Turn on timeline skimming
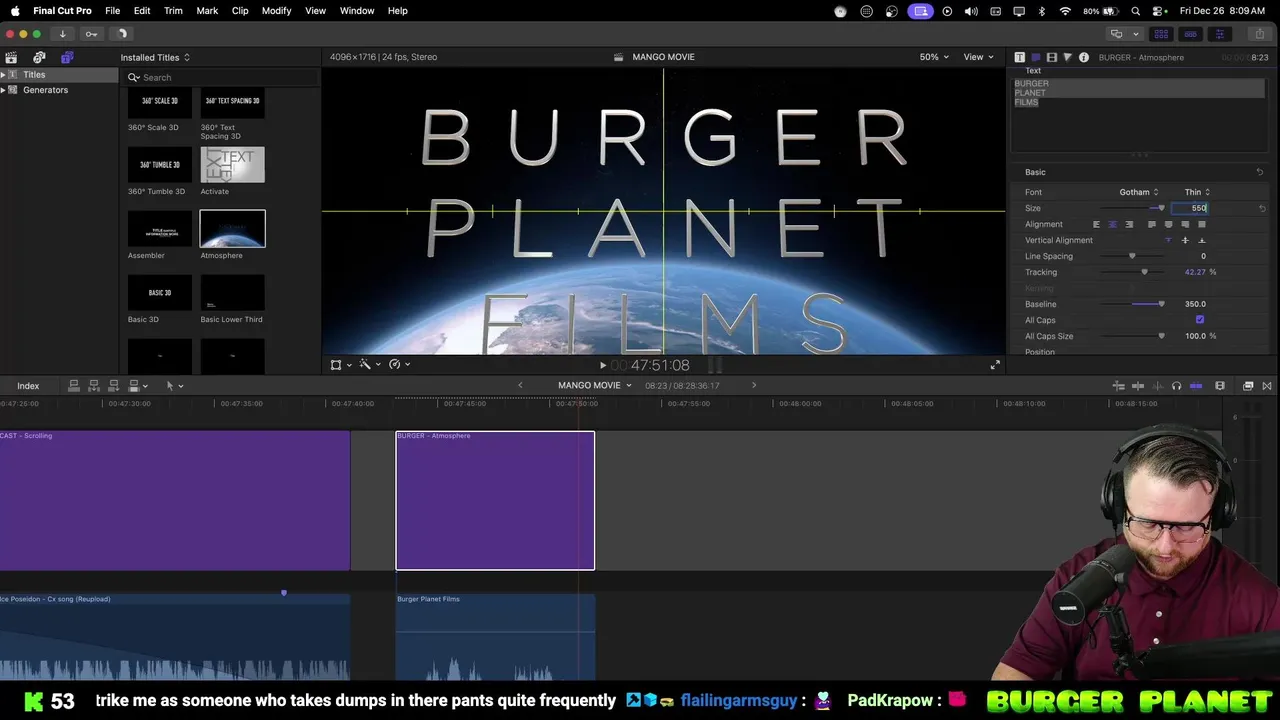1280x720 pixels. [x=1138, y=386]
